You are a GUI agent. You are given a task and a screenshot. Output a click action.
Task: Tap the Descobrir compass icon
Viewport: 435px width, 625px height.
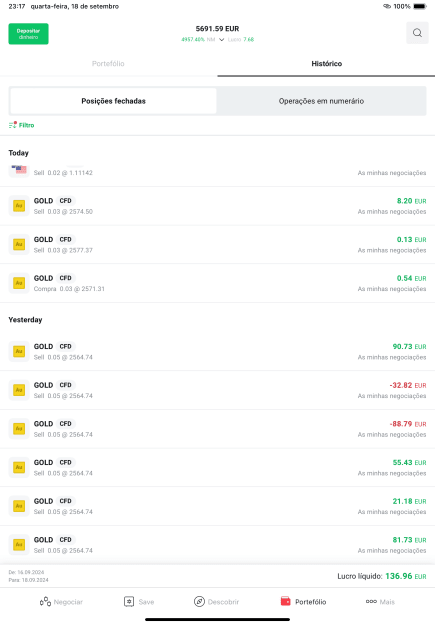[199, 601]
